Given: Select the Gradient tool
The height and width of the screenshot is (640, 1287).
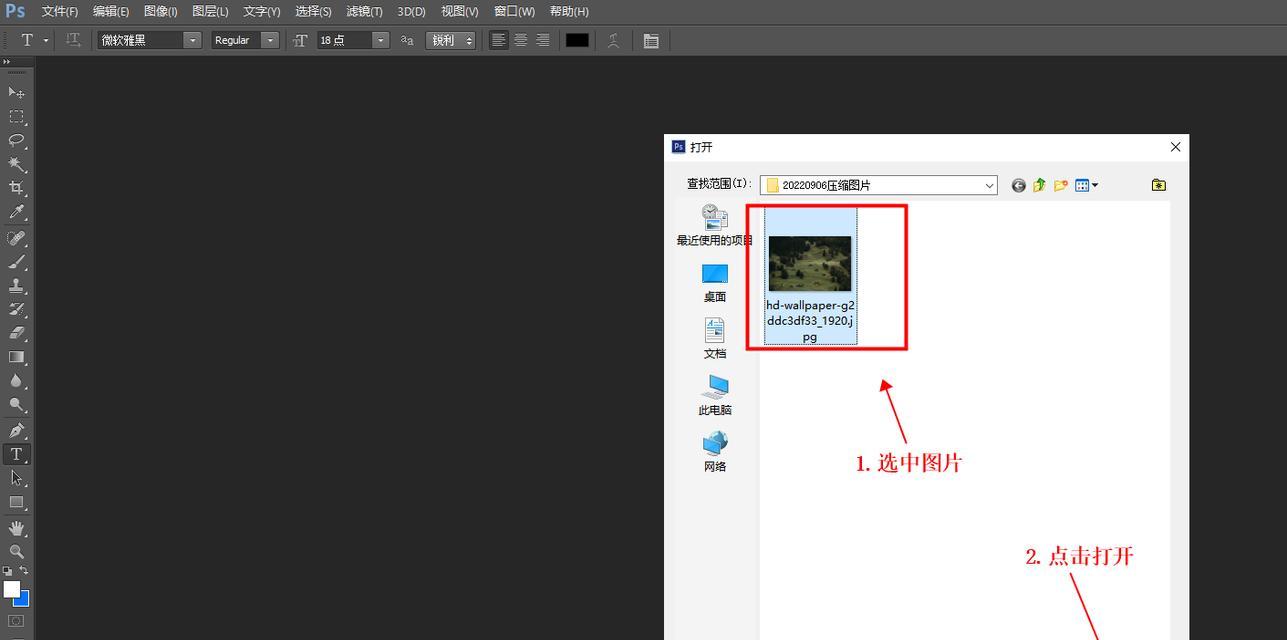Looking at the screenshot, I should pos(16,357).
